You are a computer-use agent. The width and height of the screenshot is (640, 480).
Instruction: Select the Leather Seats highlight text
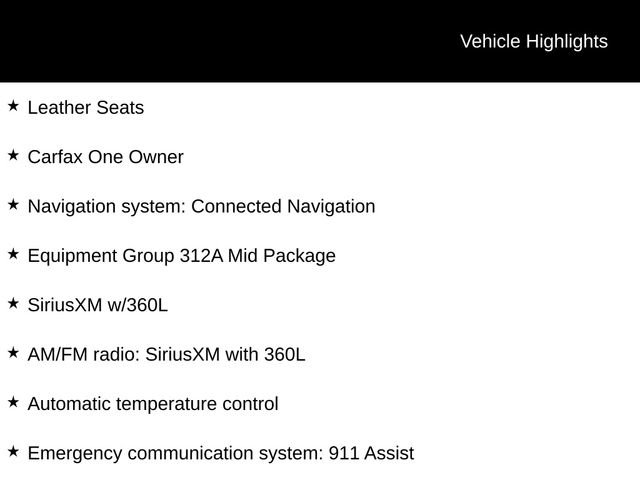tap(86, 108)
